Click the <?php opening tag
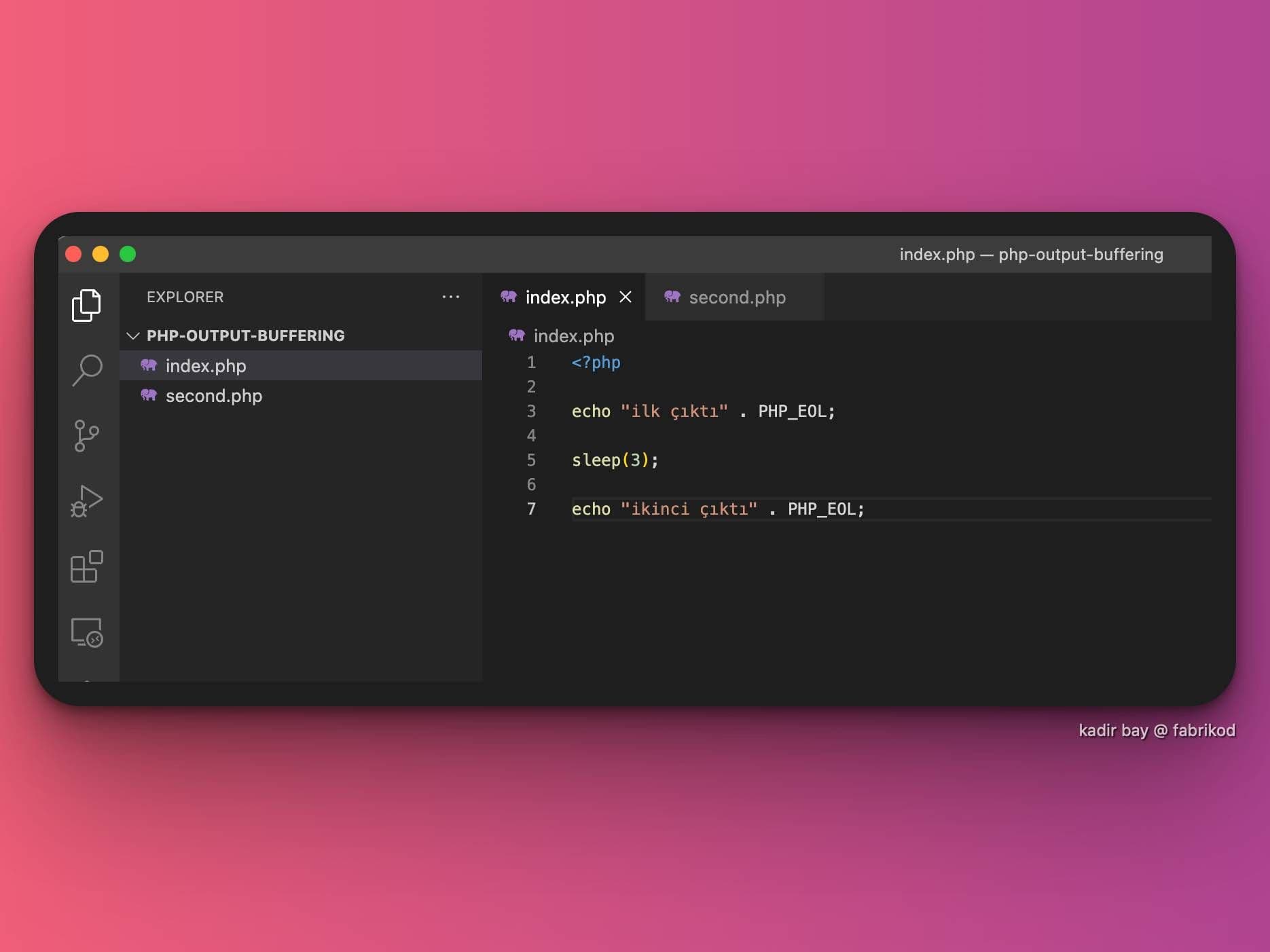This screenshot has height=952, width=1270. [x=596, y=363]
